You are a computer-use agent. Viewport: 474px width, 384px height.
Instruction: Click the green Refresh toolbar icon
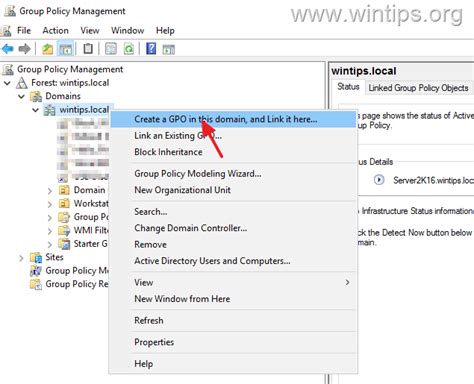pyautogui.click(x=129, y=49)
